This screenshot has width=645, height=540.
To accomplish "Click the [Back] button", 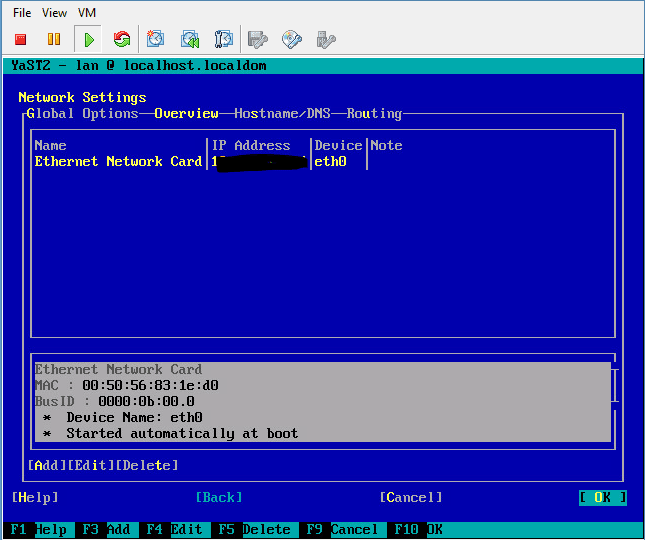I will 219,497.
